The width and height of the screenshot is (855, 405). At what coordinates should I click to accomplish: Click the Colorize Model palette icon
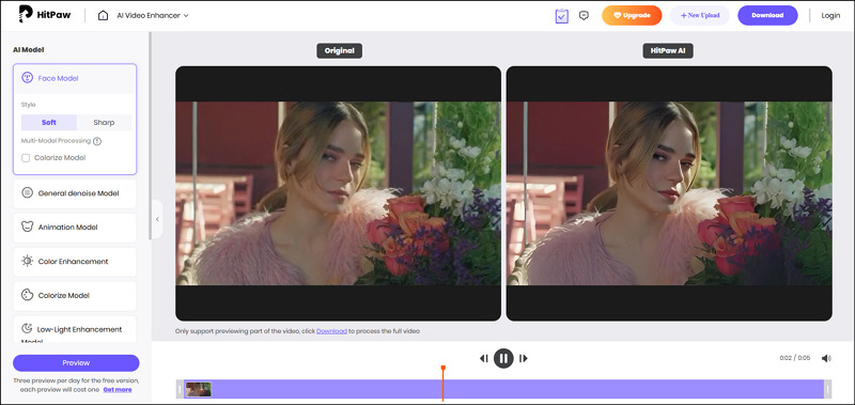click(x=27, y=295)
